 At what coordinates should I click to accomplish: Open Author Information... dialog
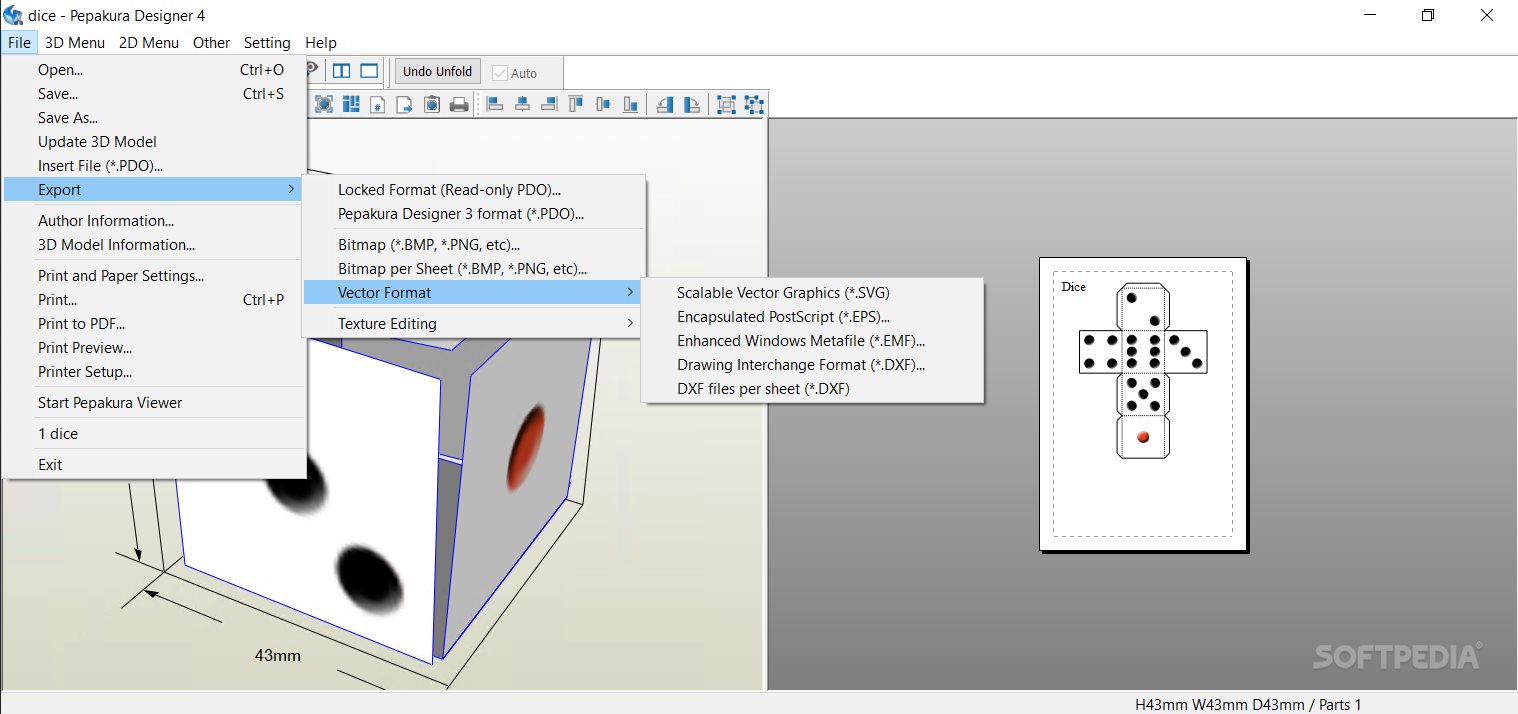154,221
